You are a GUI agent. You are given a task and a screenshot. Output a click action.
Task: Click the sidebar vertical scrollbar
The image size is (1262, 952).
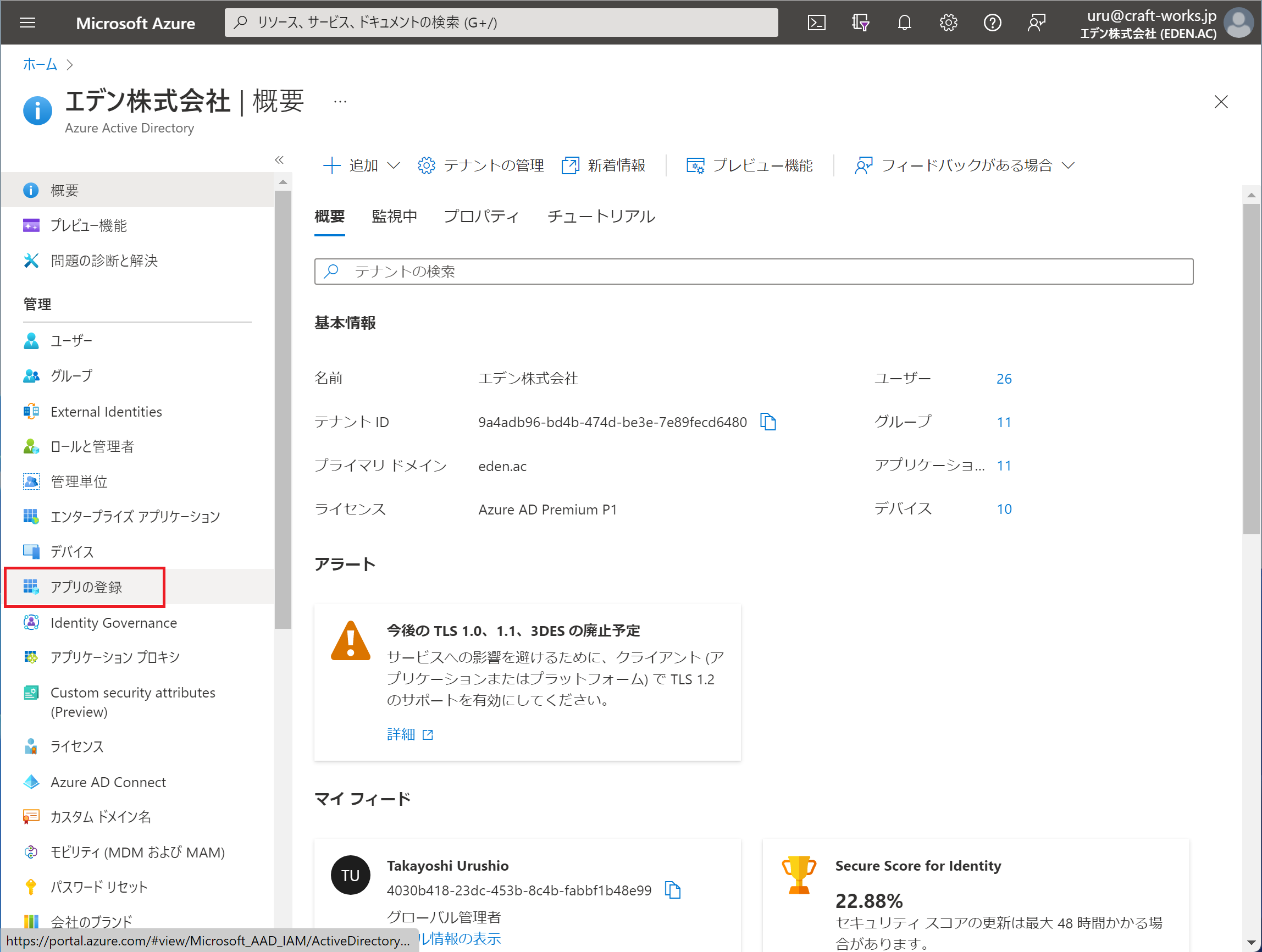click(x=283, y=409)
